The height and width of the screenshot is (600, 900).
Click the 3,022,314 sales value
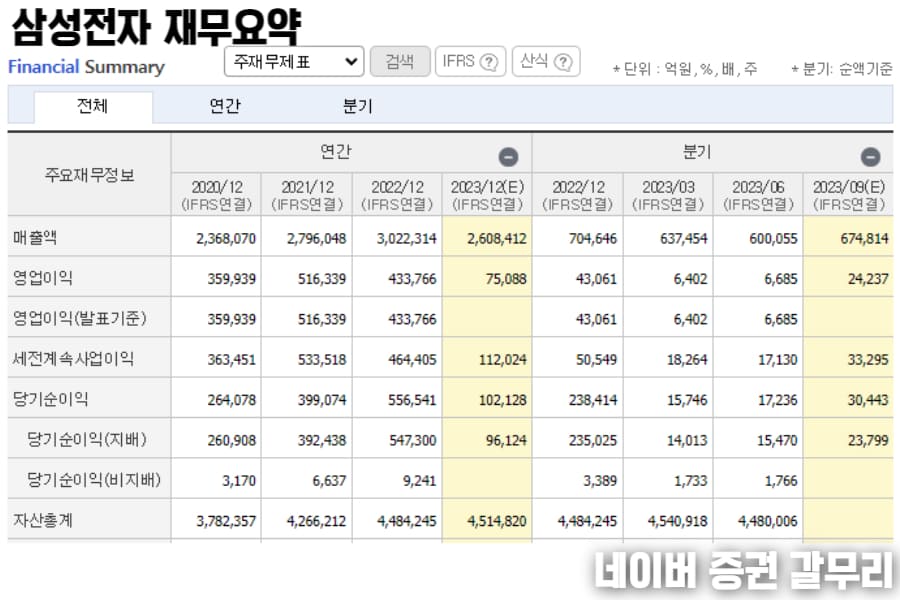click(x=407, y=238)
